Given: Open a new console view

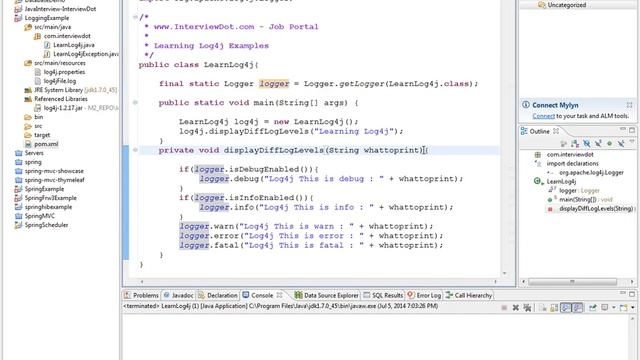Looking at the screenshot, I should point(624,307).
